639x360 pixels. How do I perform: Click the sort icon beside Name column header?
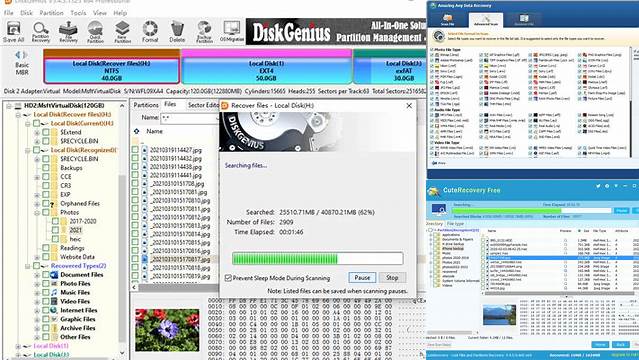137,131
